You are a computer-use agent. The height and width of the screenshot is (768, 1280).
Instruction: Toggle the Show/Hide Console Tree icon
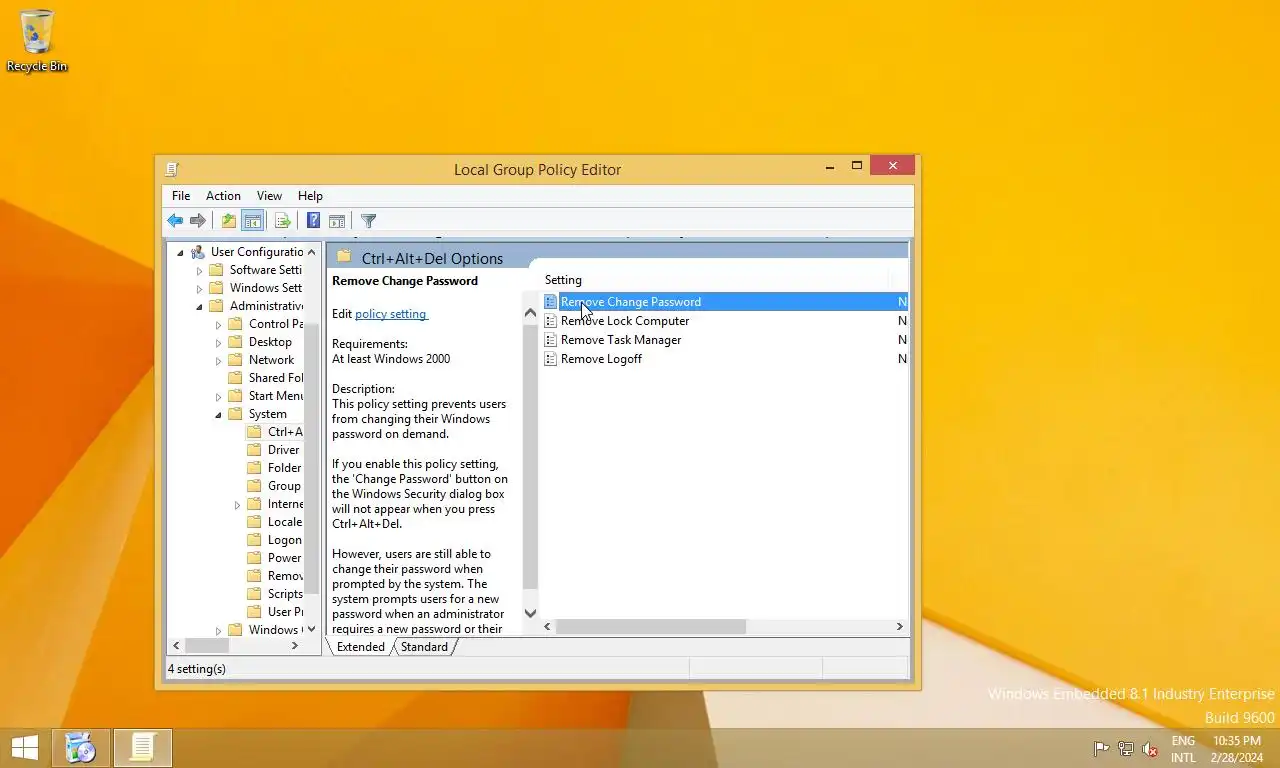253,221
